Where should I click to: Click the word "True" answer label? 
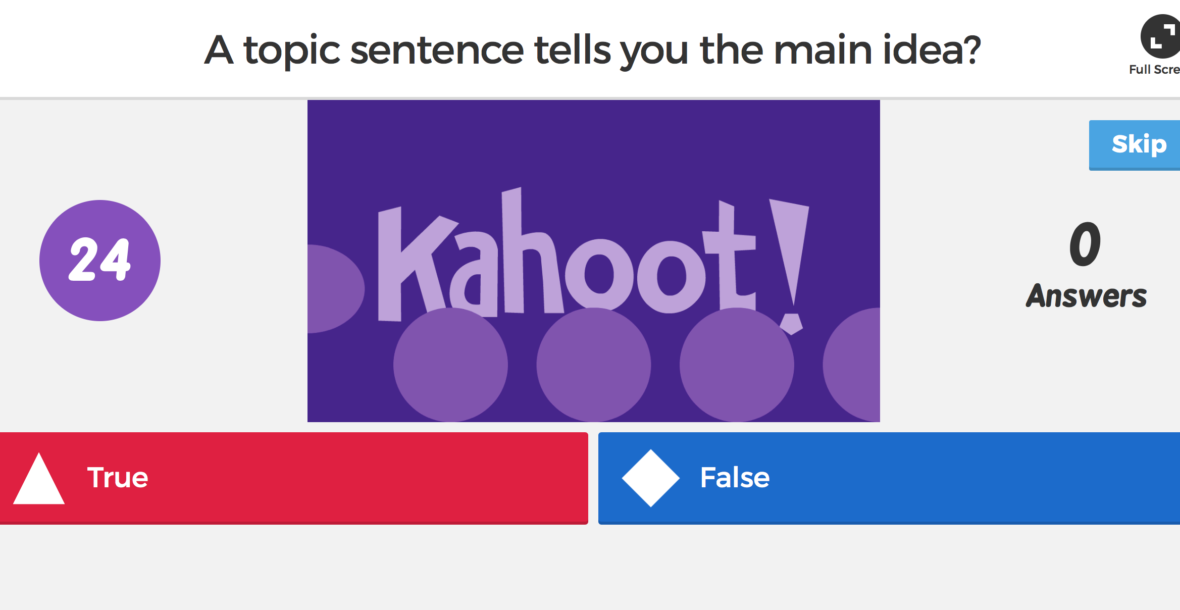pos(118,478)
